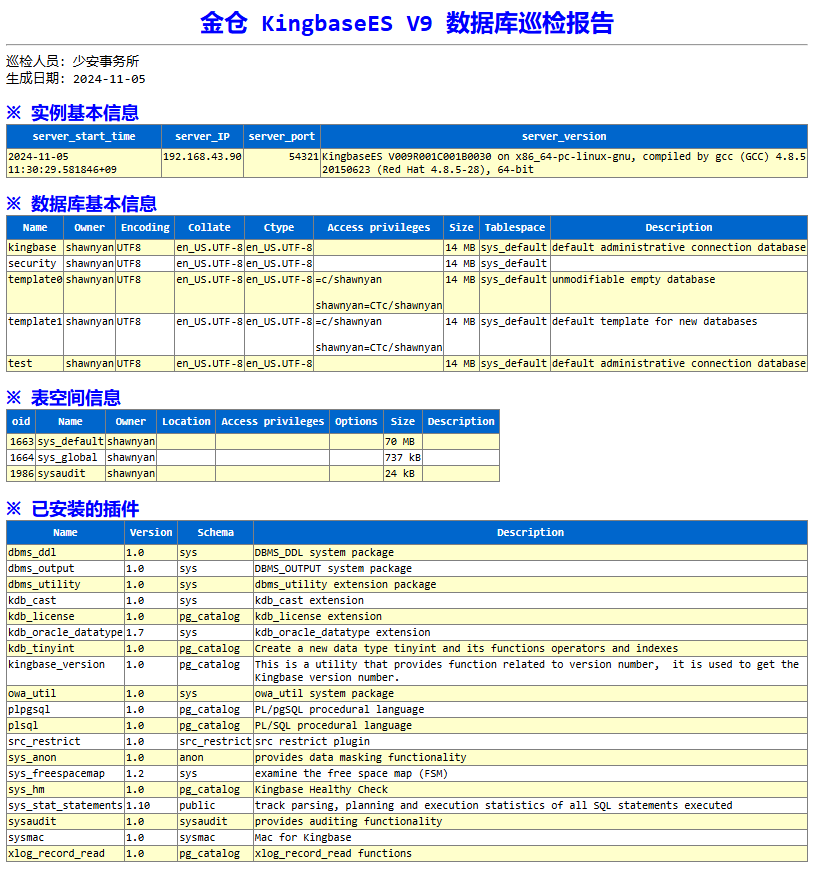
Task: Click the Tablespace column header
Action: coord(515,227)
